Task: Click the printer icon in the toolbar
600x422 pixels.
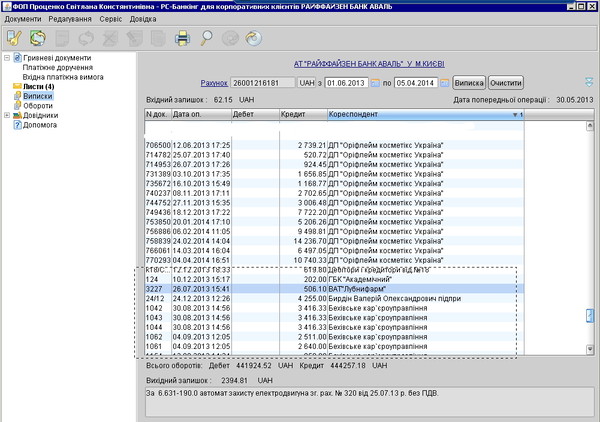Action: click(183, 38)
